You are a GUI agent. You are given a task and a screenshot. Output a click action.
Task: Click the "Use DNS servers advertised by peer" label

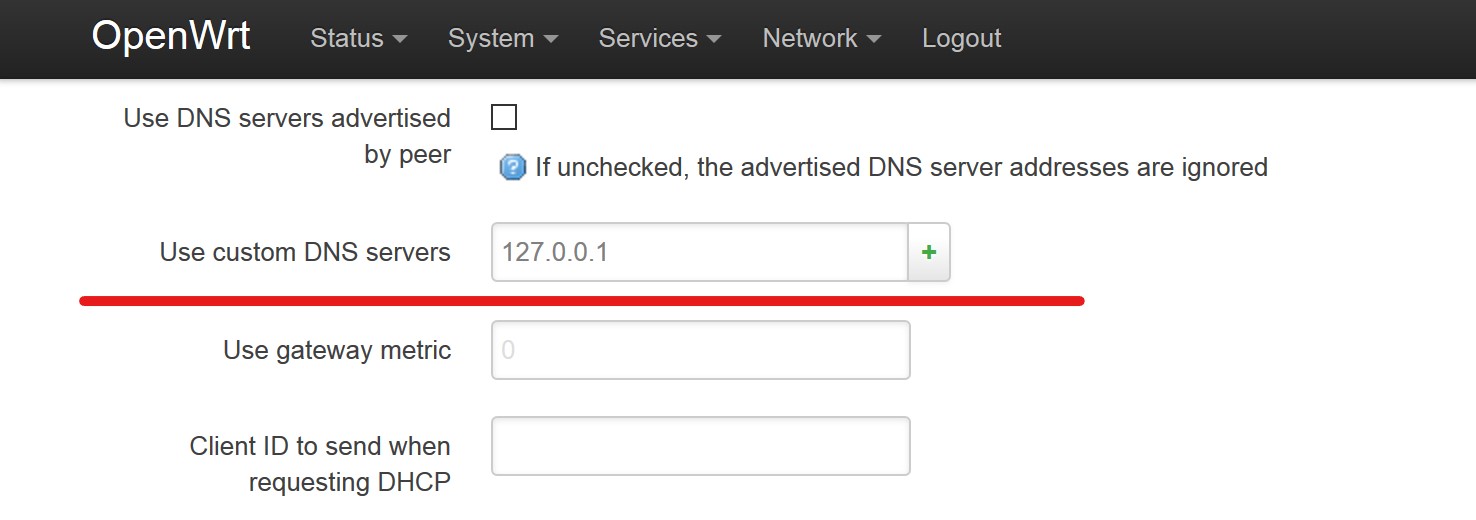pos(287,136)
